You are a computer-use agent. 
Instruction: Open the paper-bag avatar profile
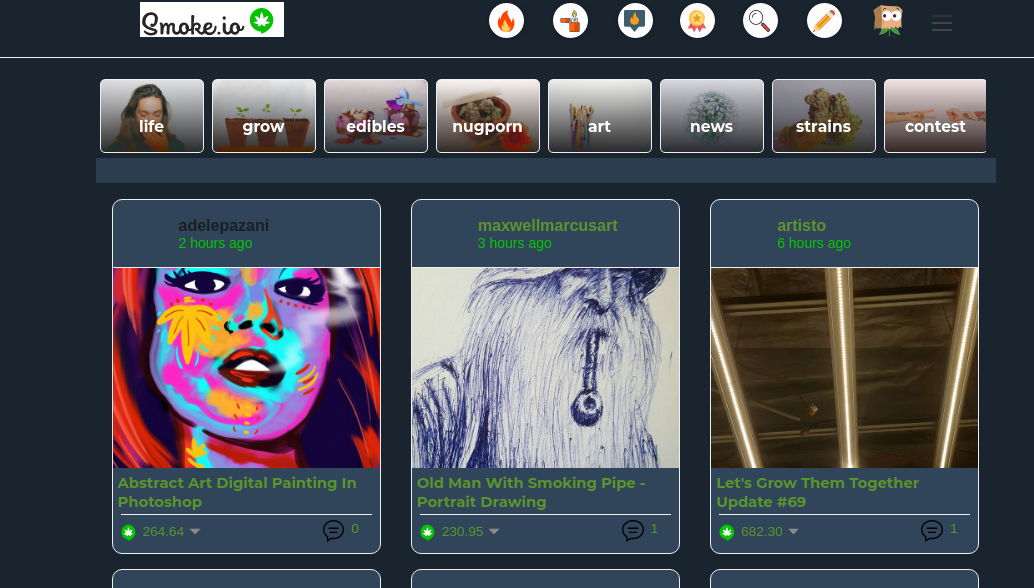(888, 20)
